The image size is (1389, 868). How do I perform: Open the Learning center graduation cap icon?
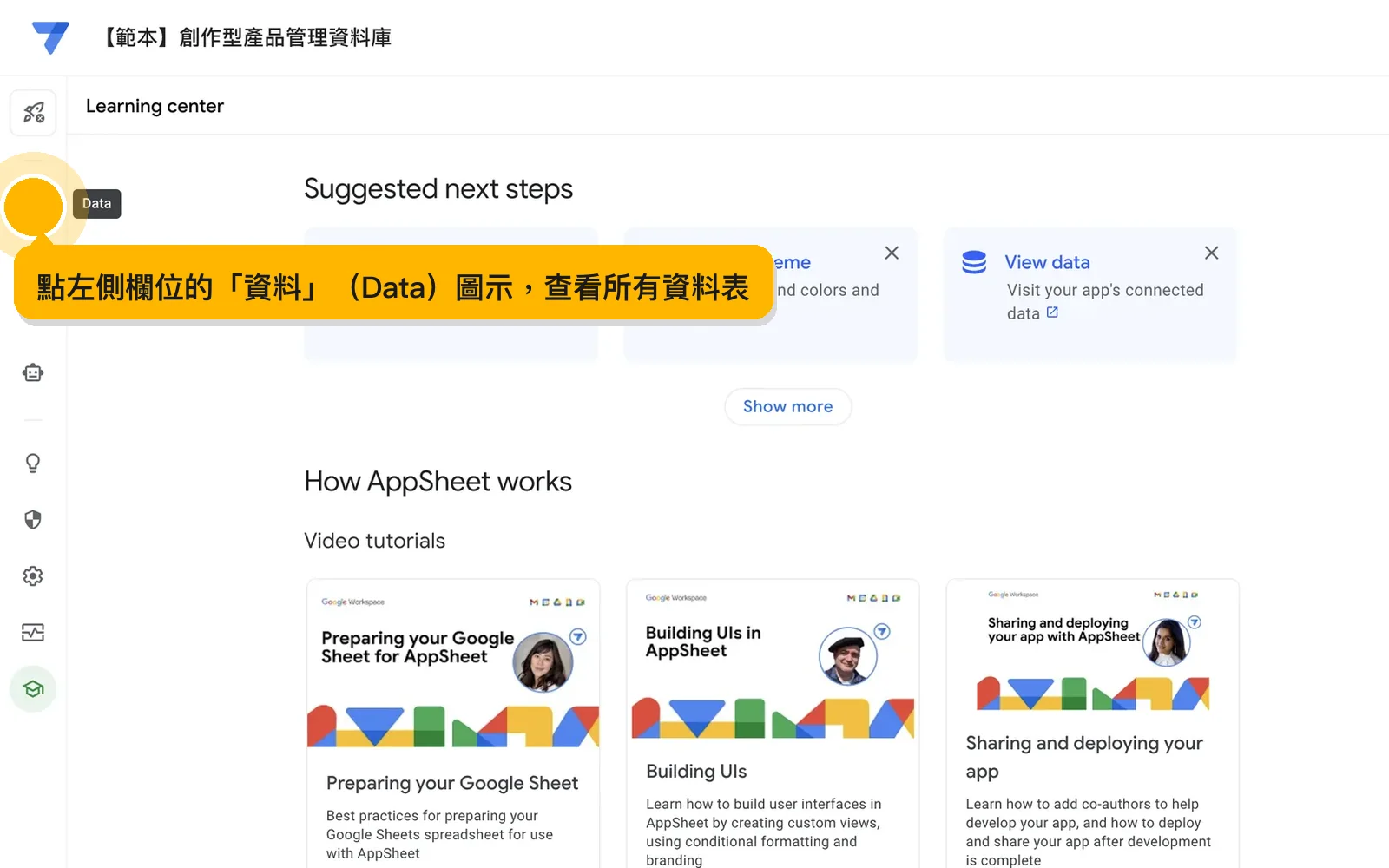pos(33,689)
